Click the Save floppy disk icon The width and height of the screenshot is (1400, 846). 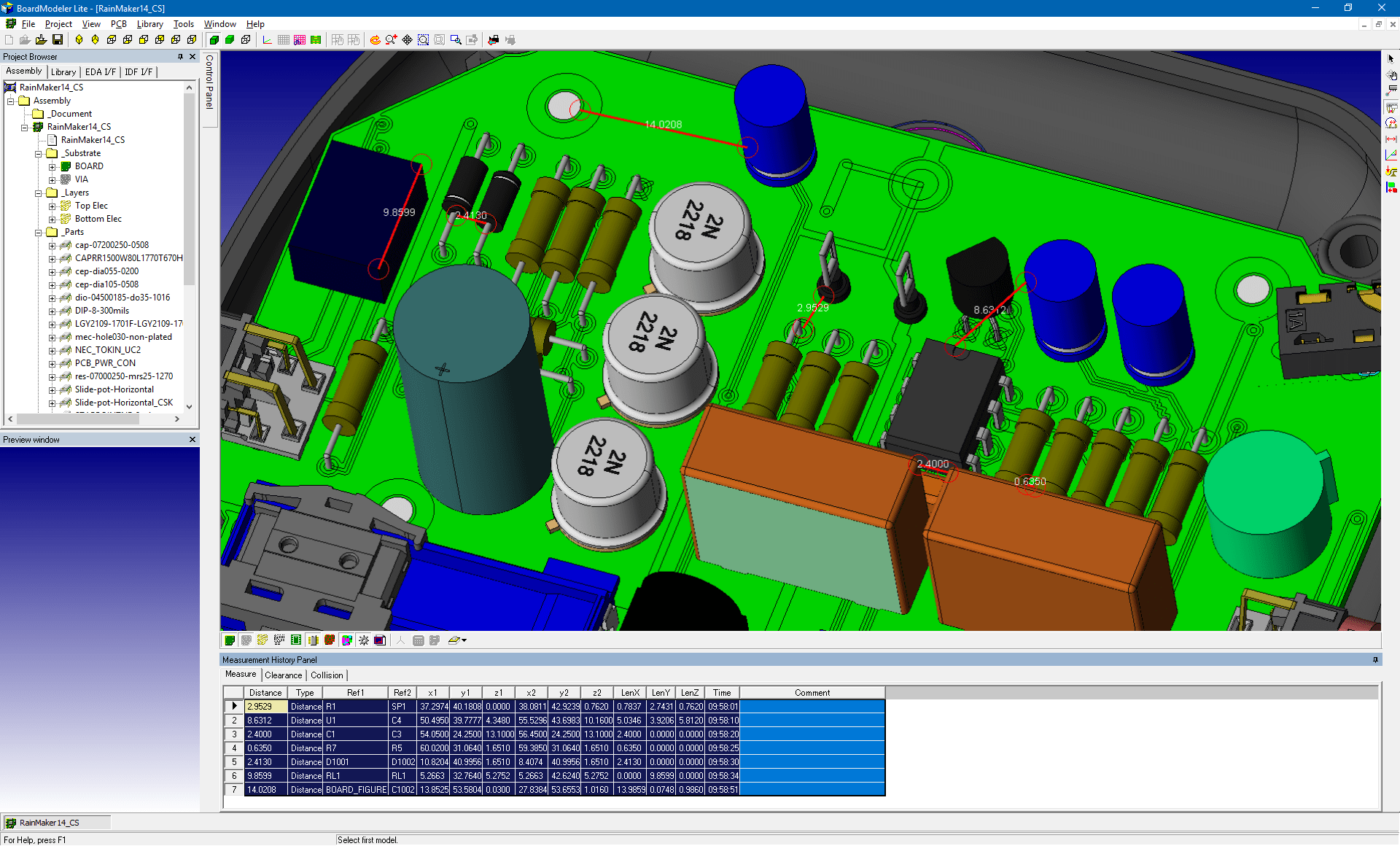(x=57, y=40)
